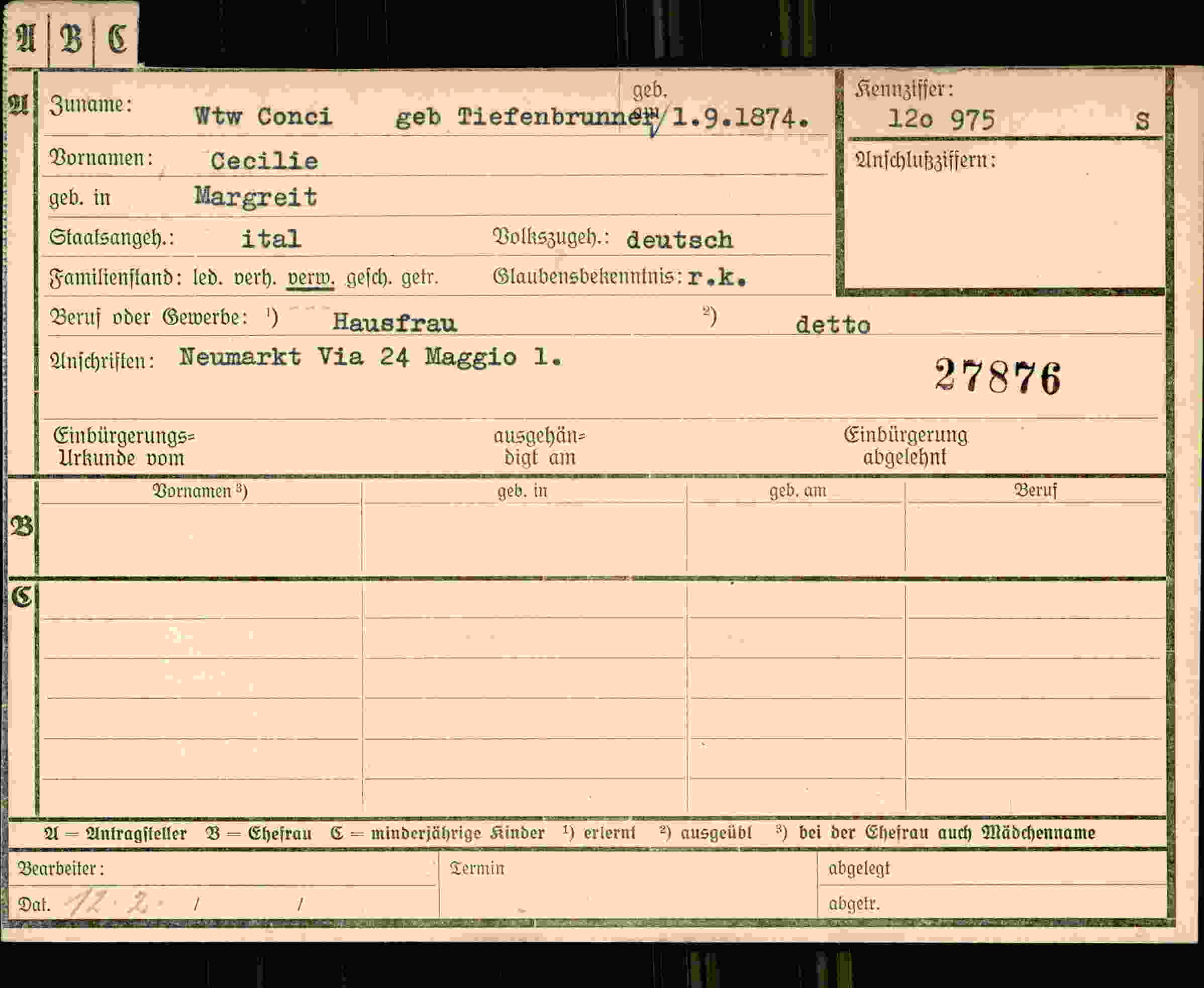Click the 'Anschriften:' label
Viewport: 1204px width, 988px height.
pyautogui.click(x=103, y=362)
